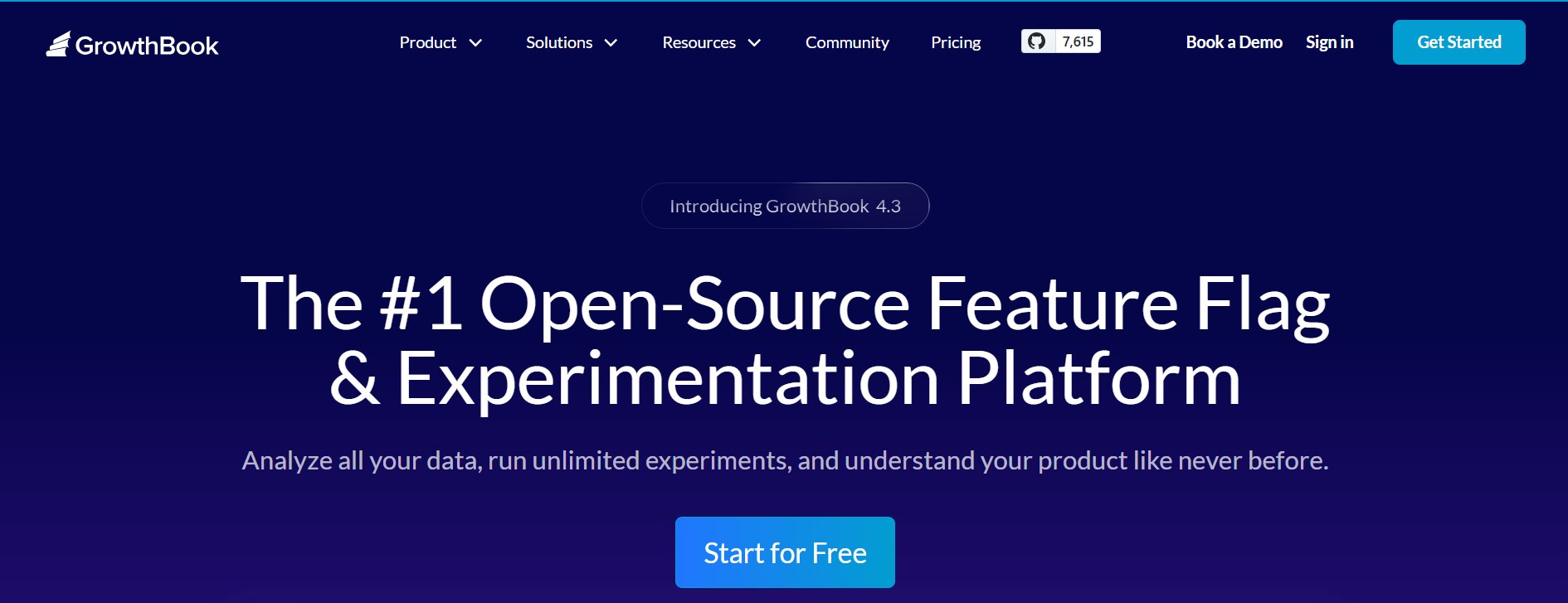Expand the Solutions dropdown chevron

pos(611,43)
